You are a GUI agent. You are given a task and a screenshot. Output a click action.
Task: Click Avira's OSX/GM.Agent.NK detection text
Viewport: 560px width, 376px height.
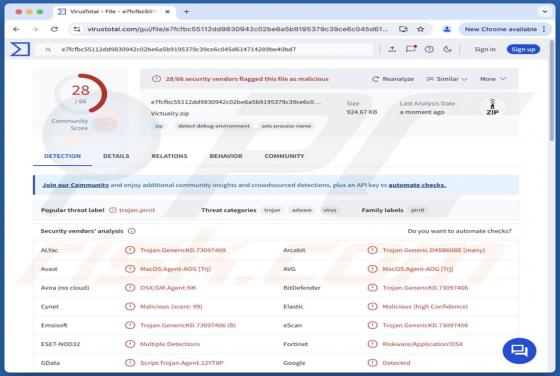(x=168, y=288)
